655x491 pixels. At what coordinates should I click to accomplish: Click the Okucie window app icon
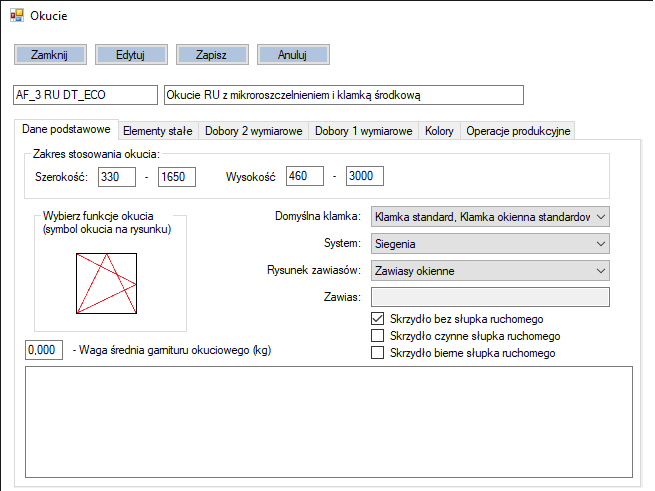click(x=17, y=16)
